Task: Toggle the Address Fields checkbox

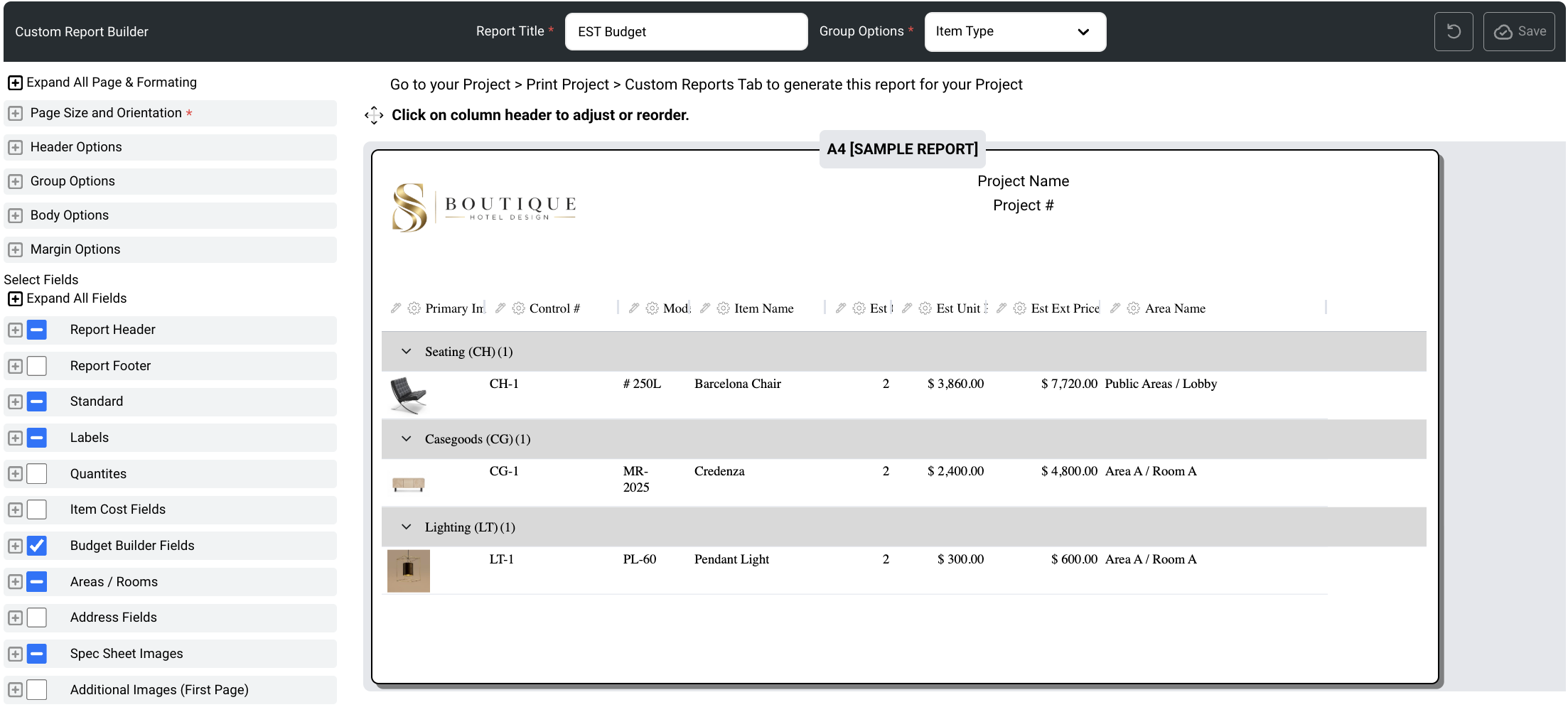Action: (37, 617)
